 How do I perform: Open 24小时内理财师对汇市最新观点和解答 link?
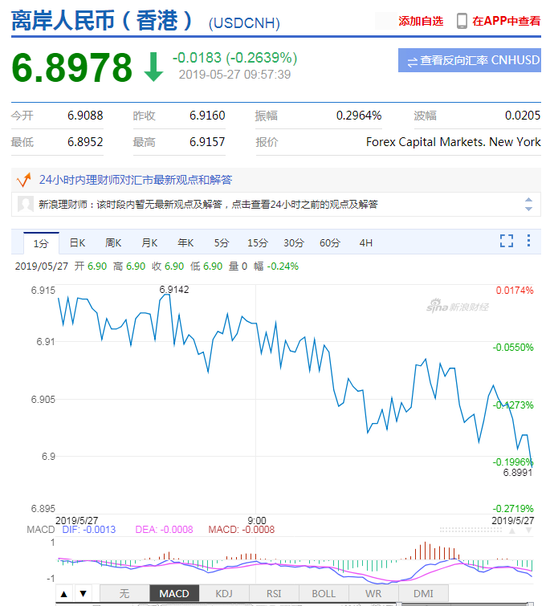(x=135, y=180)
